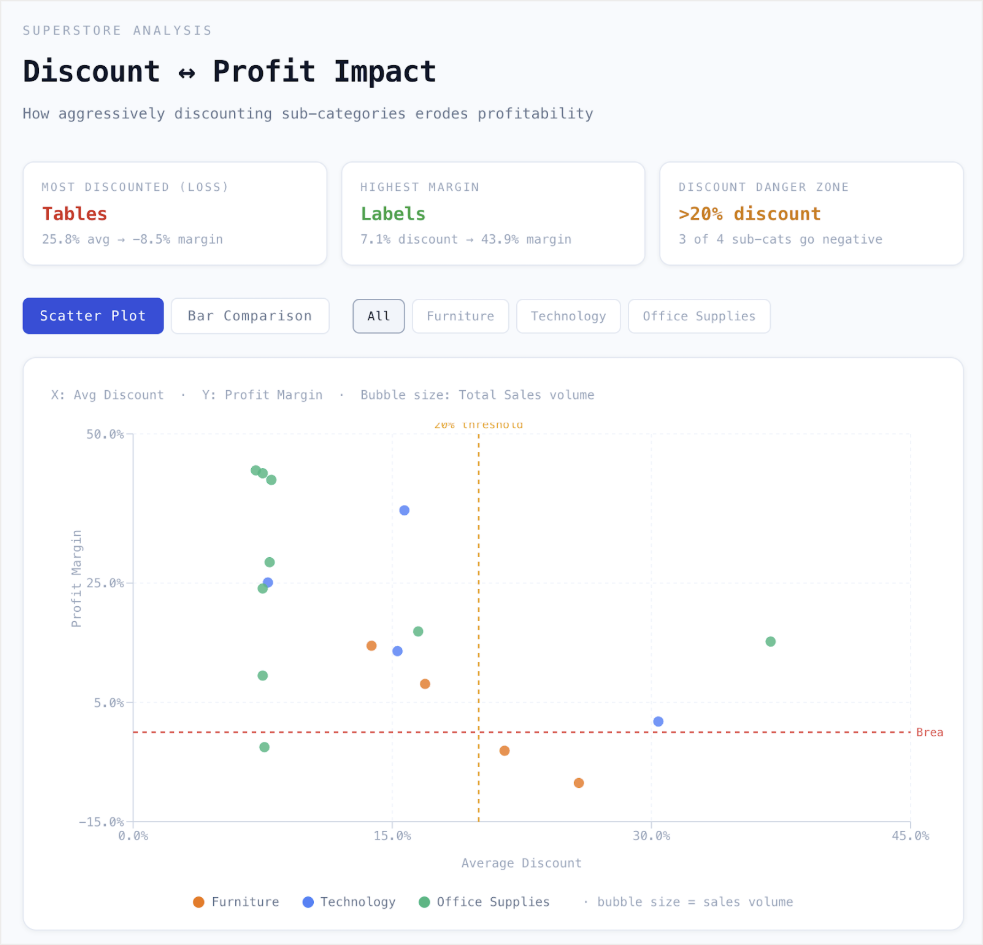
Task: Click the blue bubble near 30% discount
Action: click(657, 720)
